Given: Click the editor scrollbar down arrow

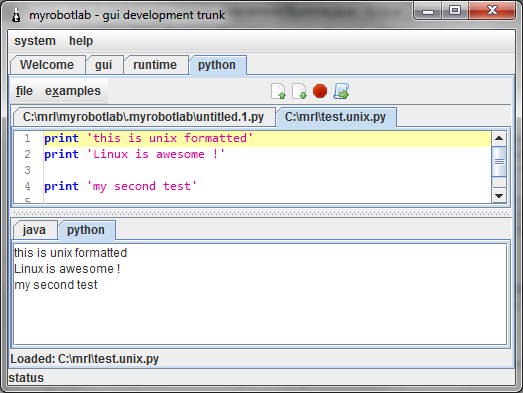Looking at the screenshot, I should tap(499, 195).
